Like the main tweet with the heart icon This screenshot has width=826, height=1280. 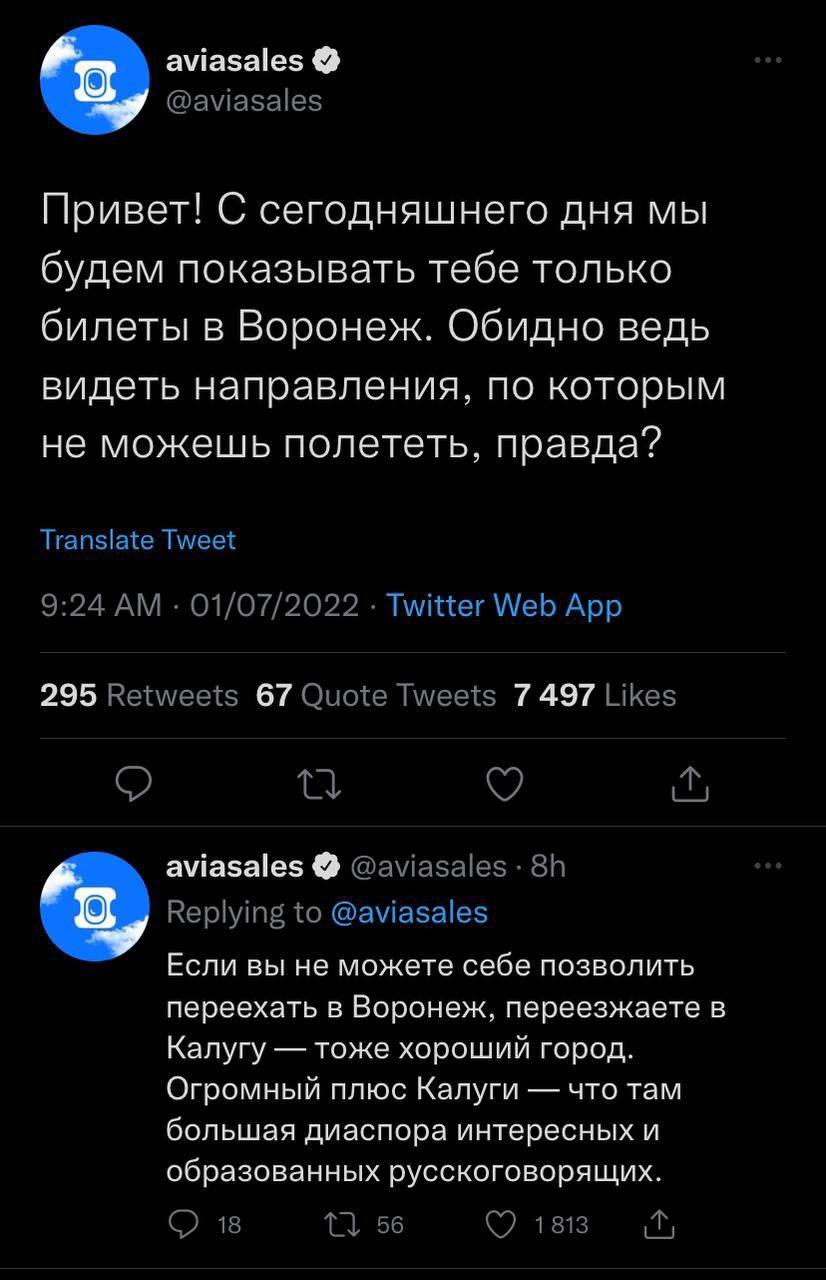[504, 786]
